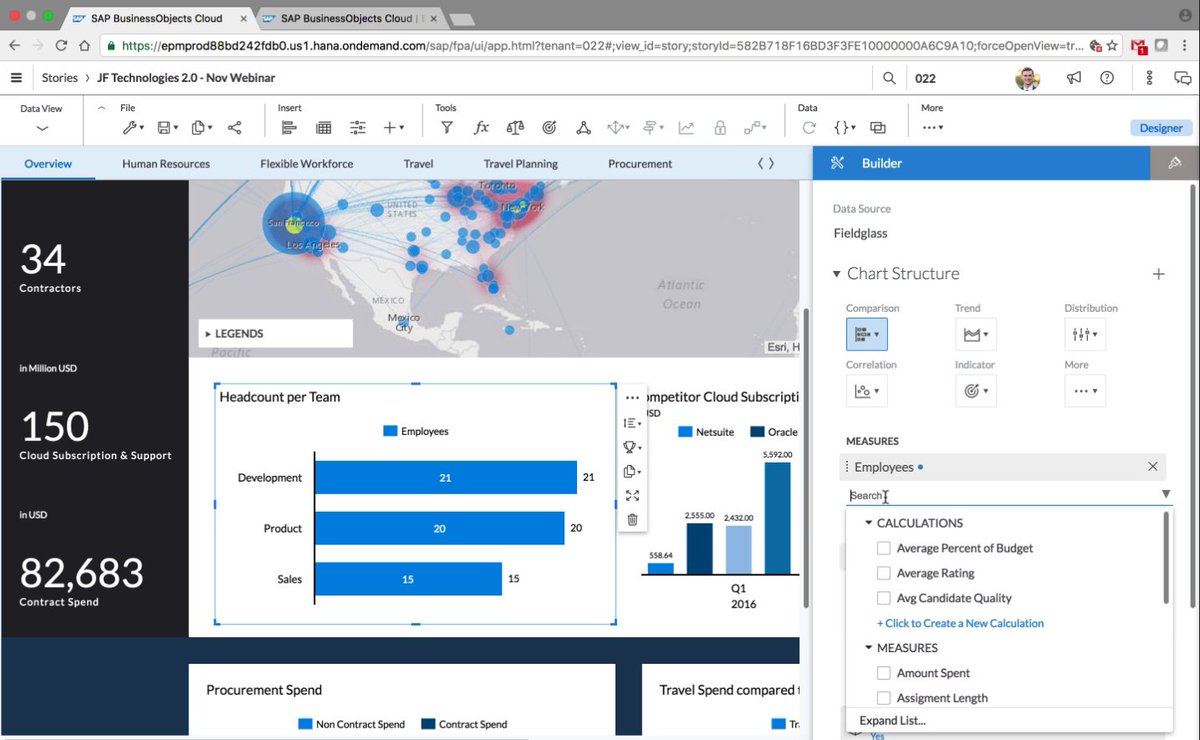Remove the Employees measure
The height and width of the screenshot is (740, 1200).
pos(1152,467)
